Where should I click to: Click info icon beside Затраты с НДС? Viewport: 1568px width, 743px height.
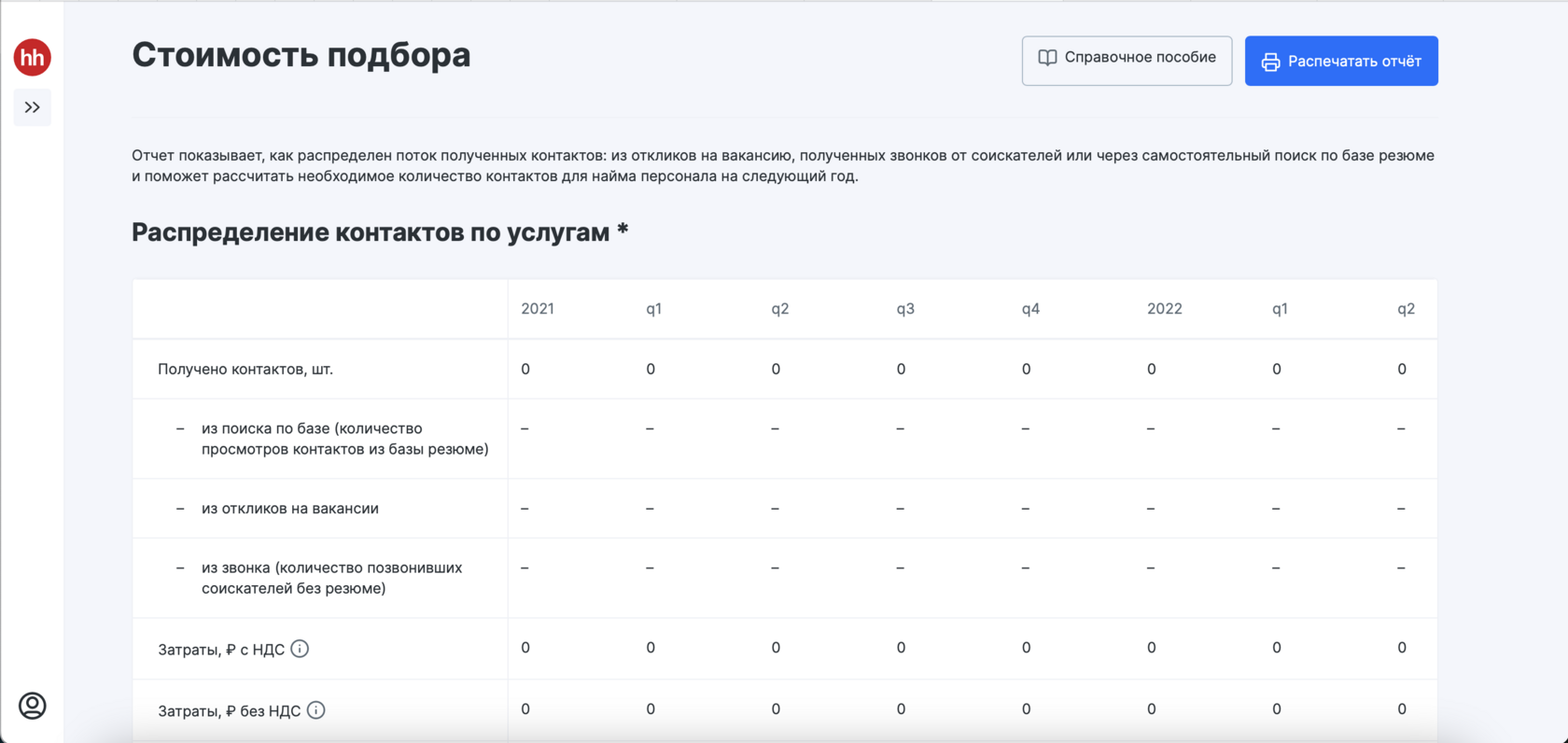pyautogui.click(x=300, y=649)
